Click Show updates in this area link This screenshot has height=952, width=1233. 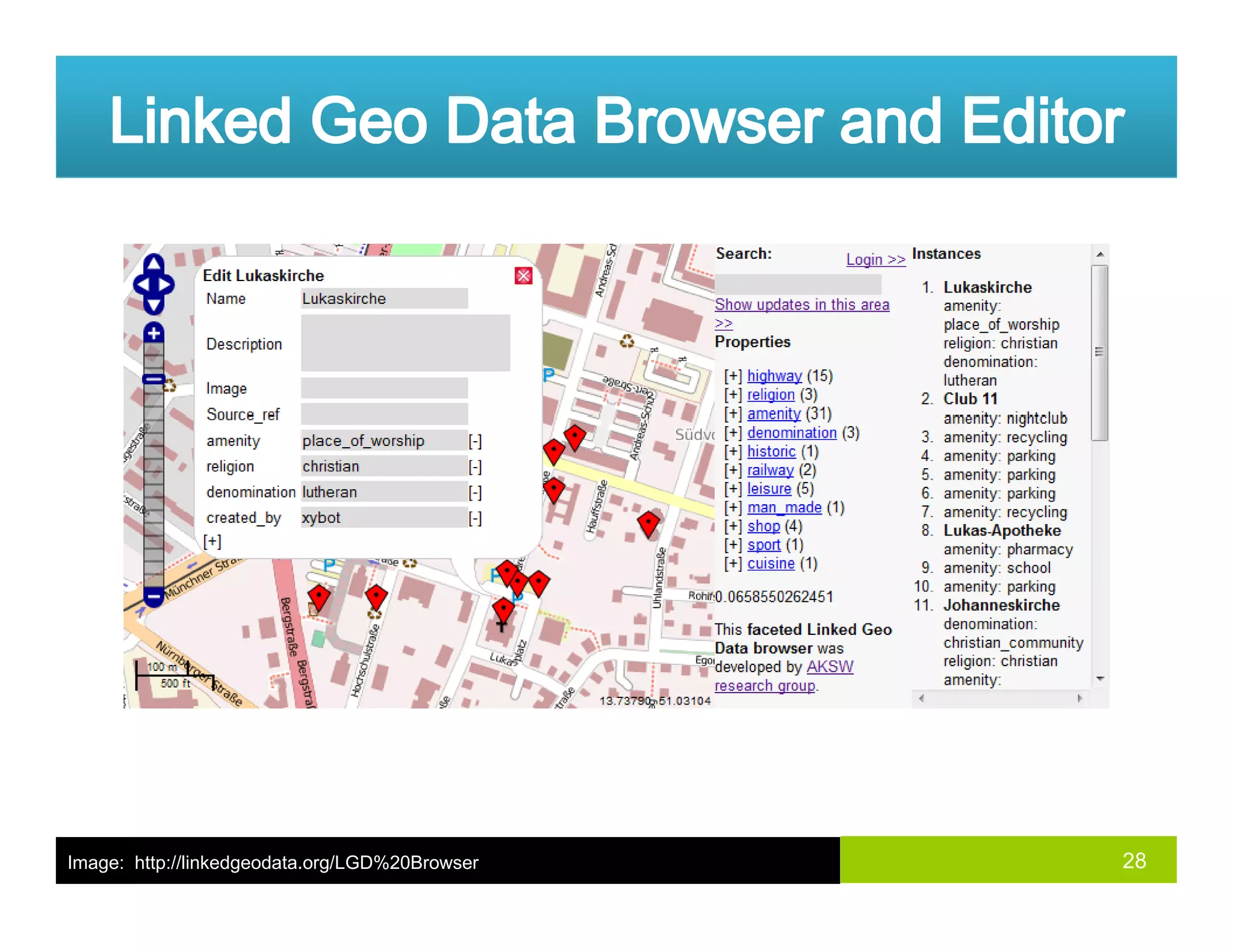pos(801,305)
